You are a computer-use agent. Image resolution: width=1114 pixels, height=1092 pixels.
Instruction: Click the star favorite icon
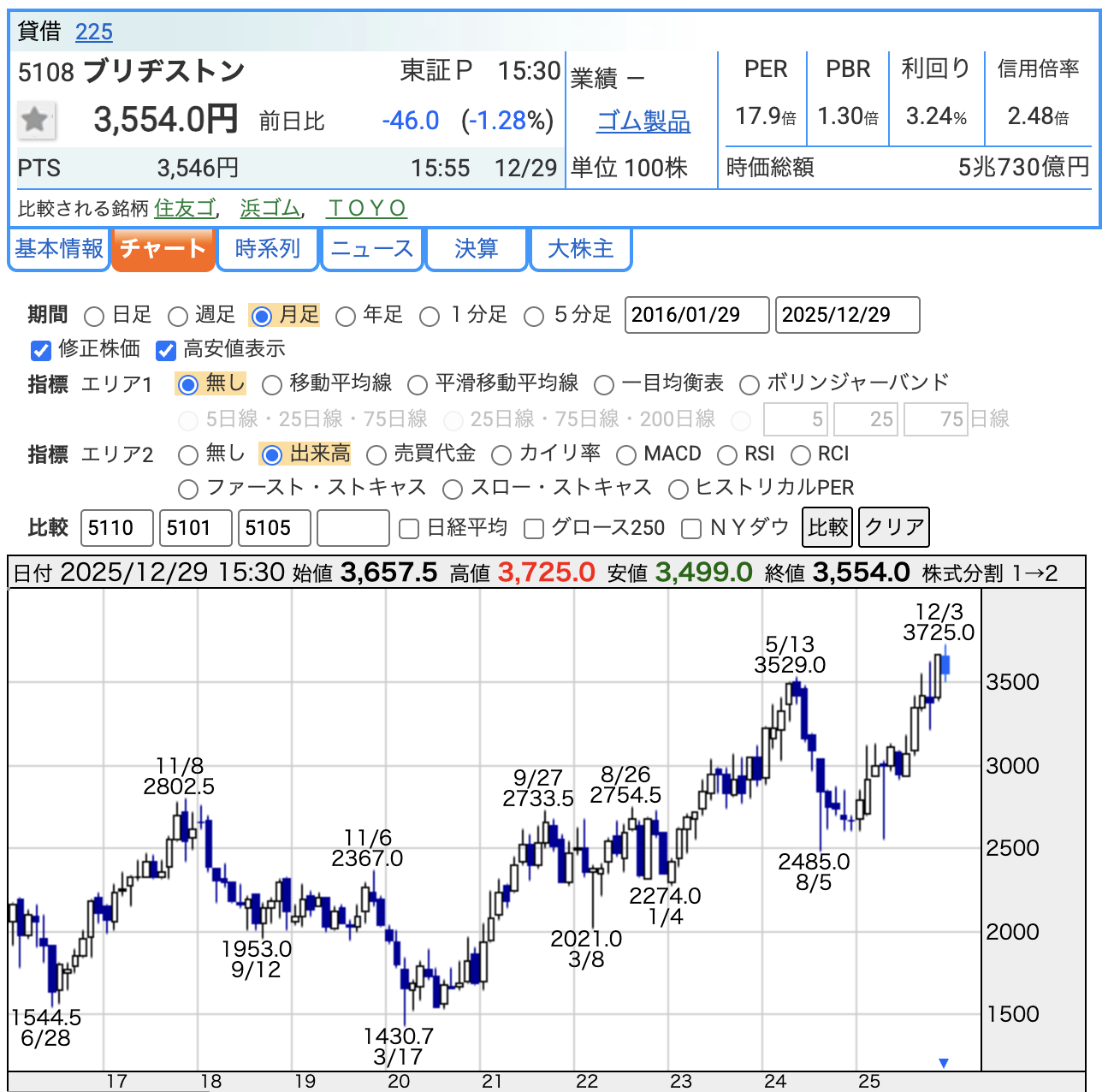(x=36, y=120)
